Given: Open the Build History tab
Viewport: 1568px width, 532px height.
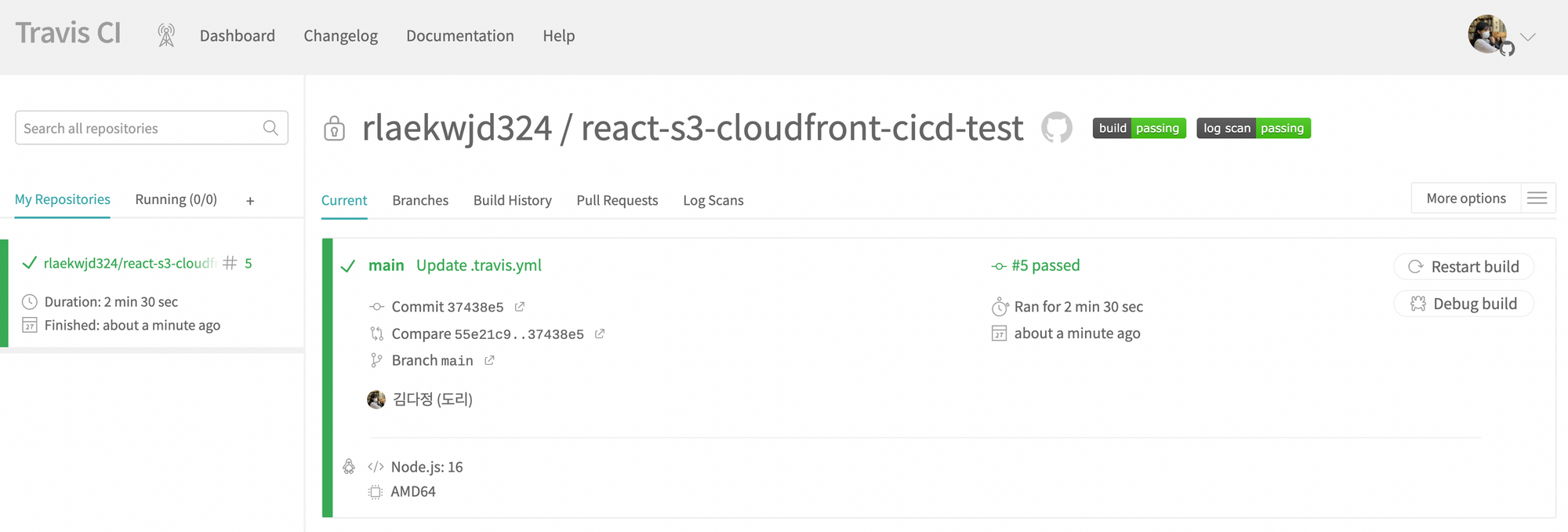Looking at the screenshot, I should (x=513, y=200).
